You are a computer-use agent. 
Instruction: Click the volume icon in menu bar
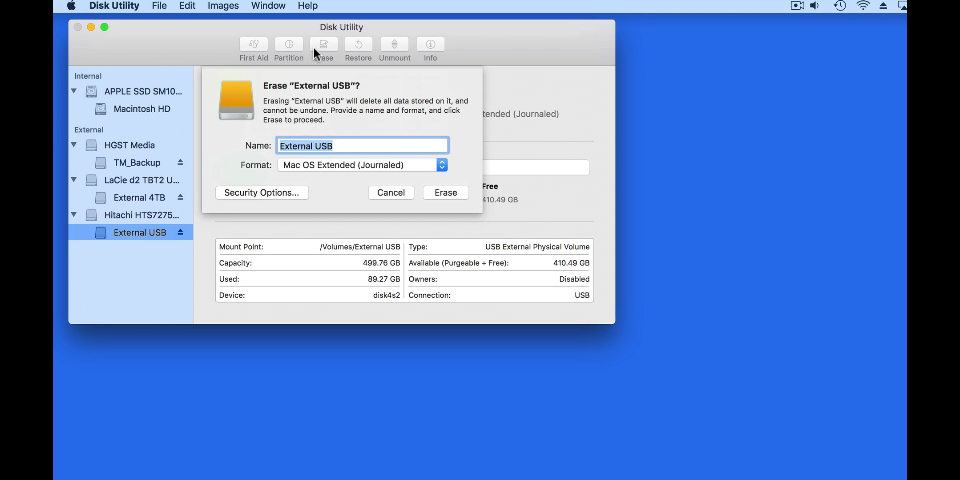pos(815,6)
